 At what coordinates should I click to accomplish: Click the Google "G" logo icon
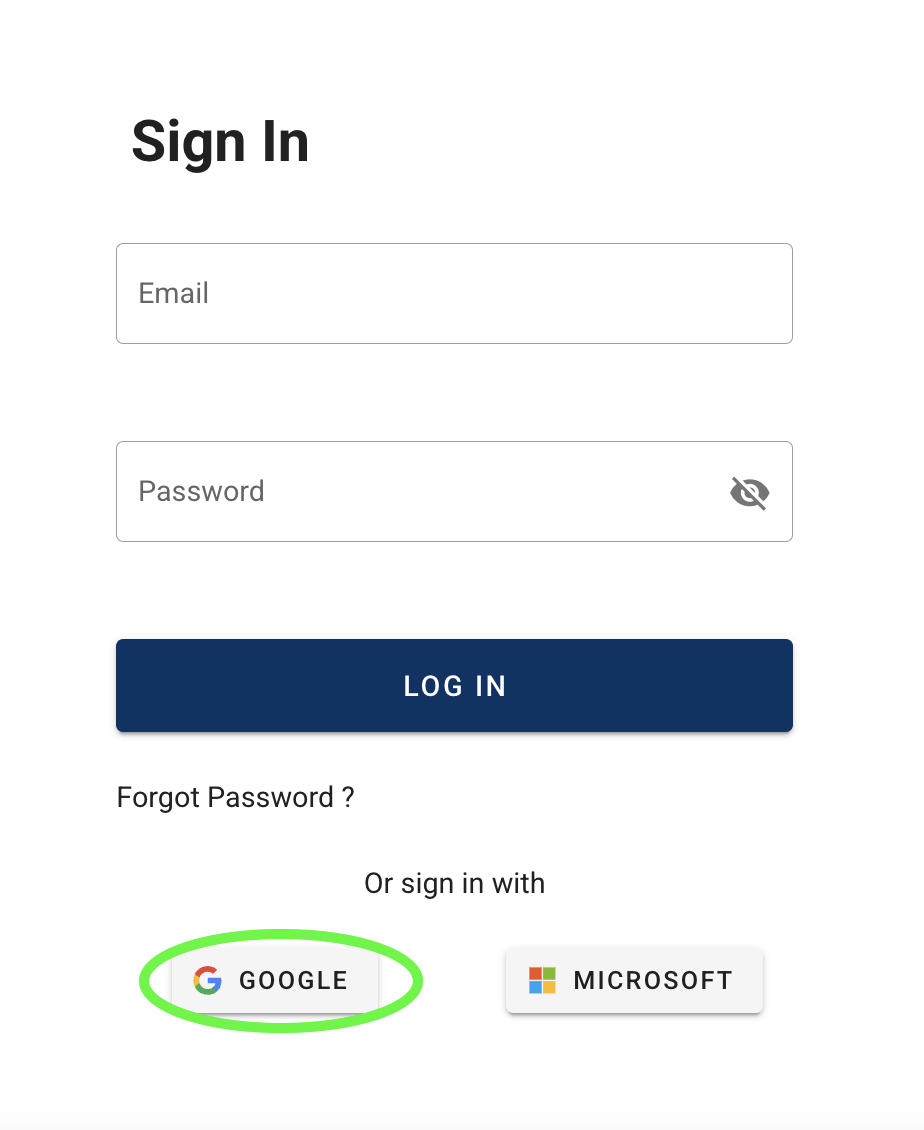[207, 980]
